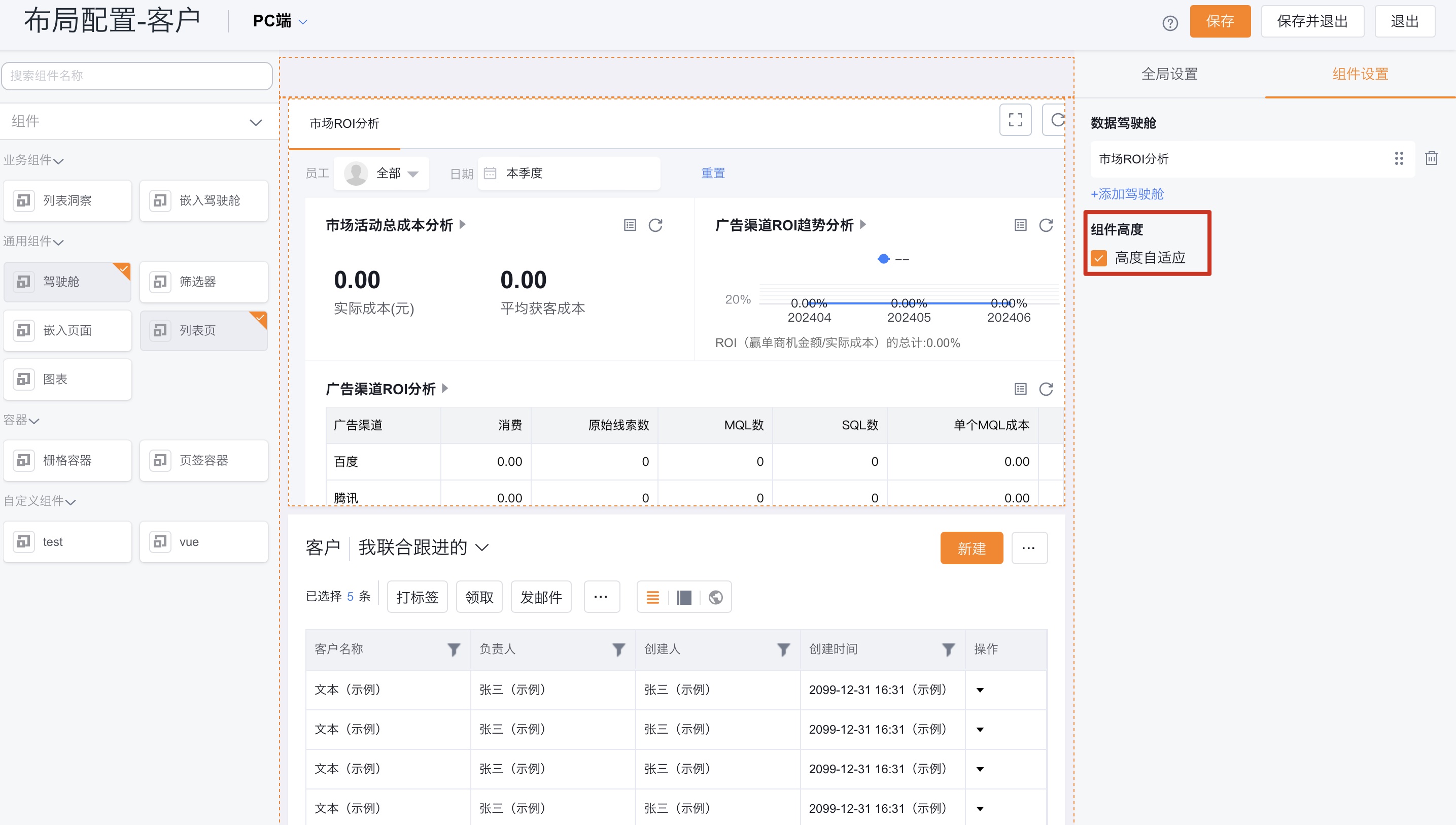Uncheck the 高度自适应 checkbox
This screenshot has width=1456, height=825.
pos(1099,258)
